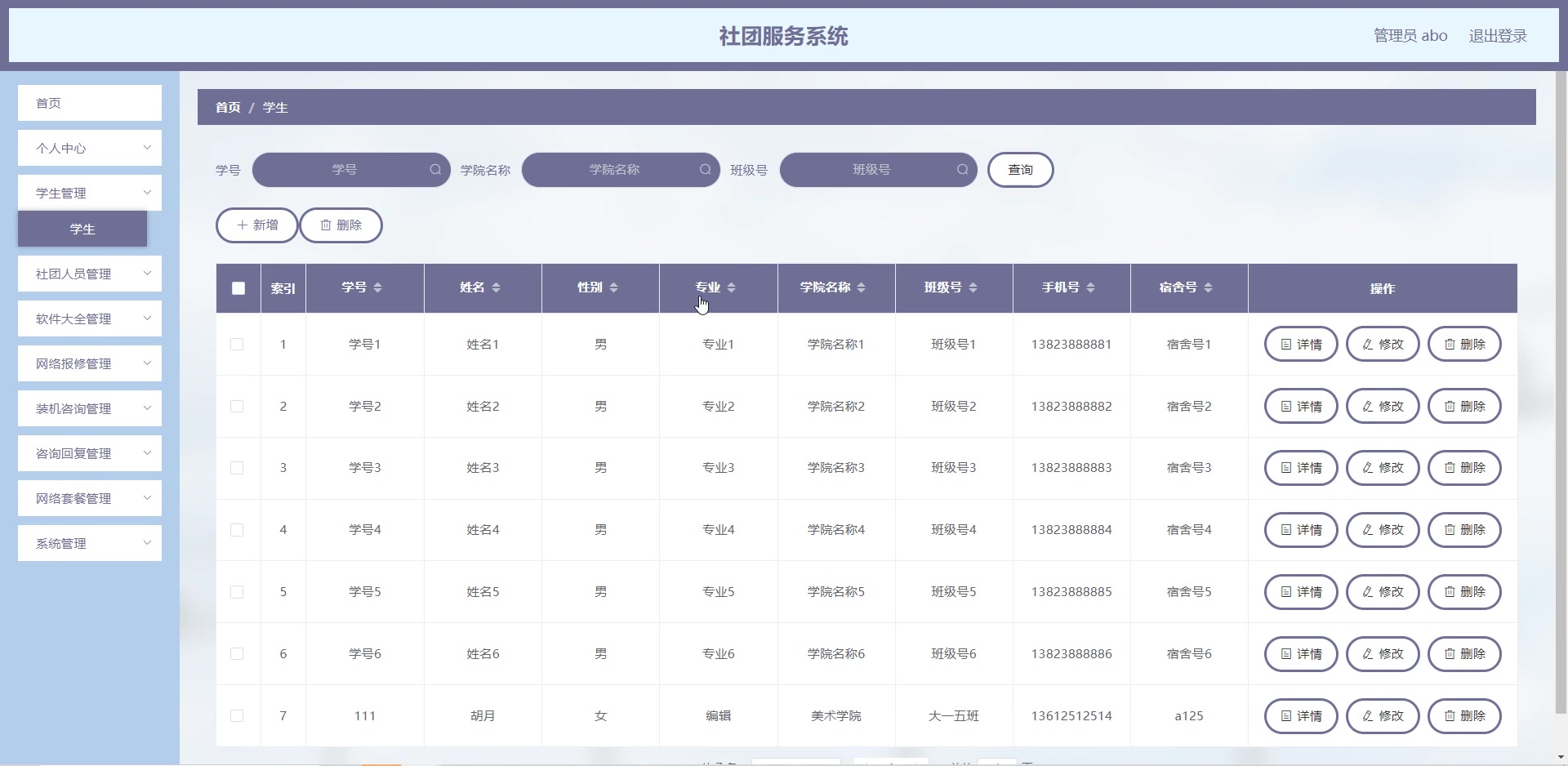Open 详情 for row 学号2

[1301, 407]
